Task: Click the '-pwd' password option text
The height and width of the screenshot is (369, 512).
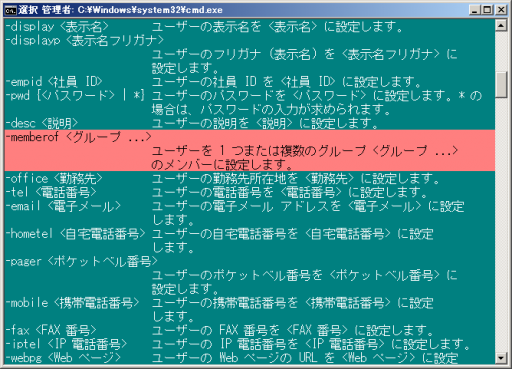Action: pyautogui.click(x=75, y=96)
